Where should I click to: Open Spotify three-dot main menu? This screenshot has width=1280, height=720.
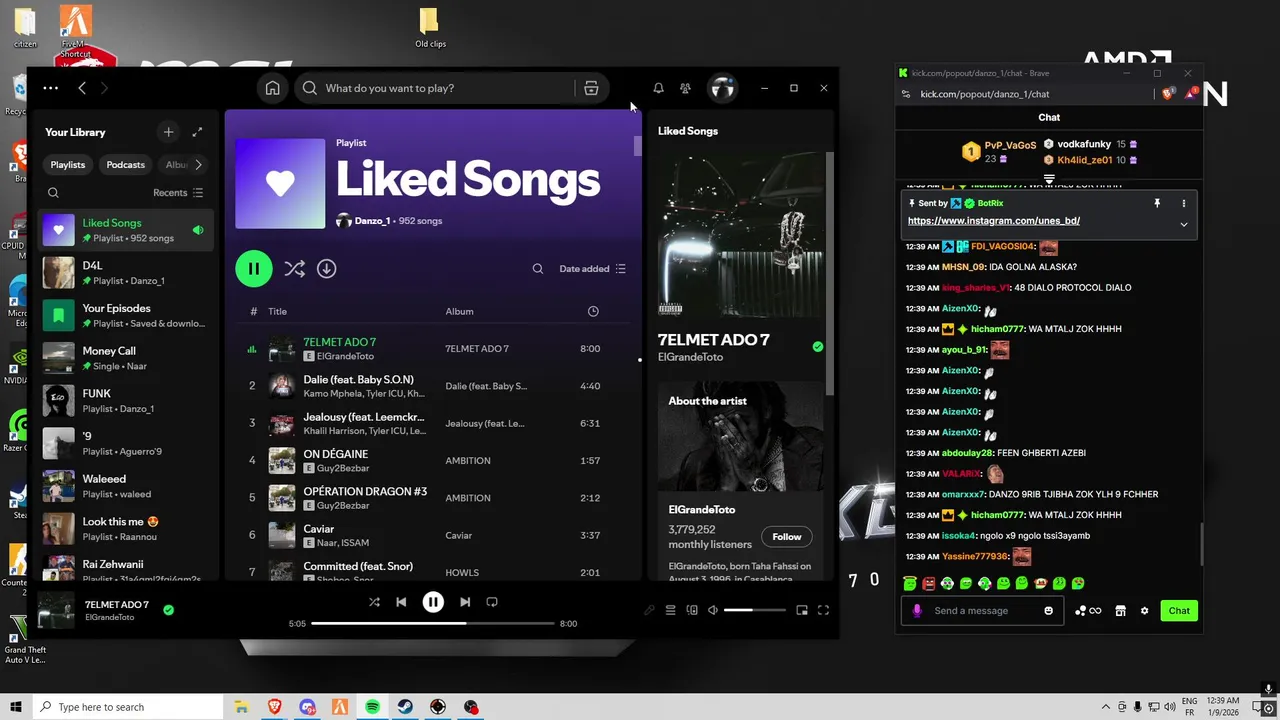pyautogui.click(x=51, y=88)
